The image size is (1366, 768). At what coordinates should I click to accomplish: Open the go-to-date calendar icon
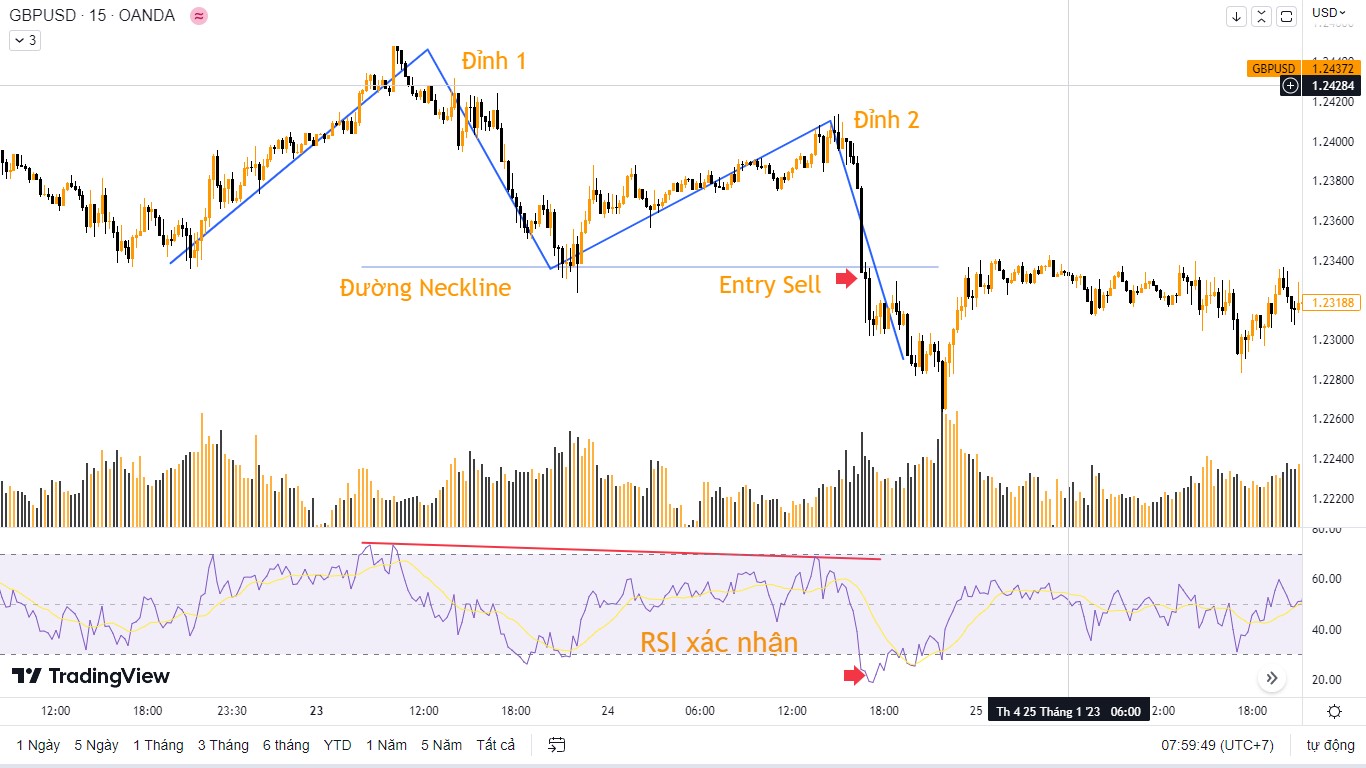pos(557,745)
